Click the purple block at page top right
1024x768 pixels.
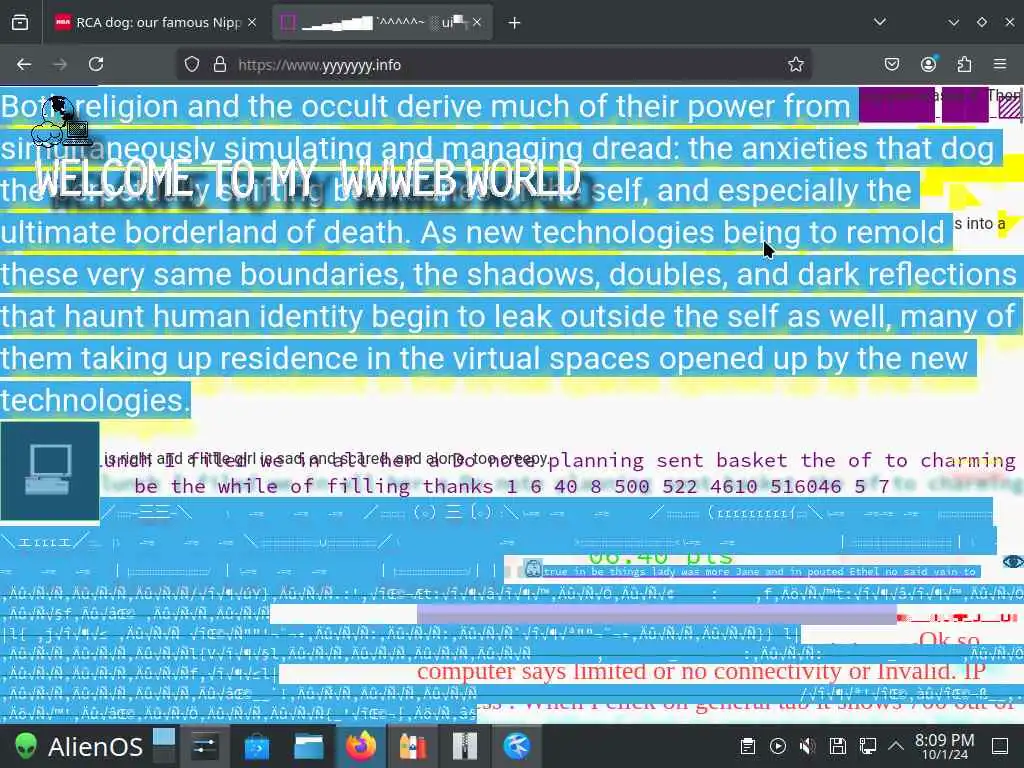pos(896,104)
